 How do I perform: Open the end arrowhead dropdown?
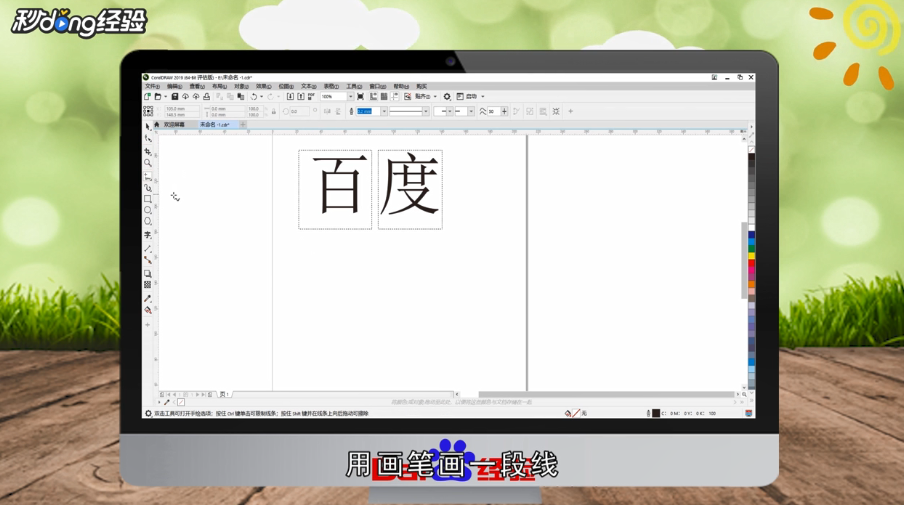pyautogui.click(x=471, y=111)
